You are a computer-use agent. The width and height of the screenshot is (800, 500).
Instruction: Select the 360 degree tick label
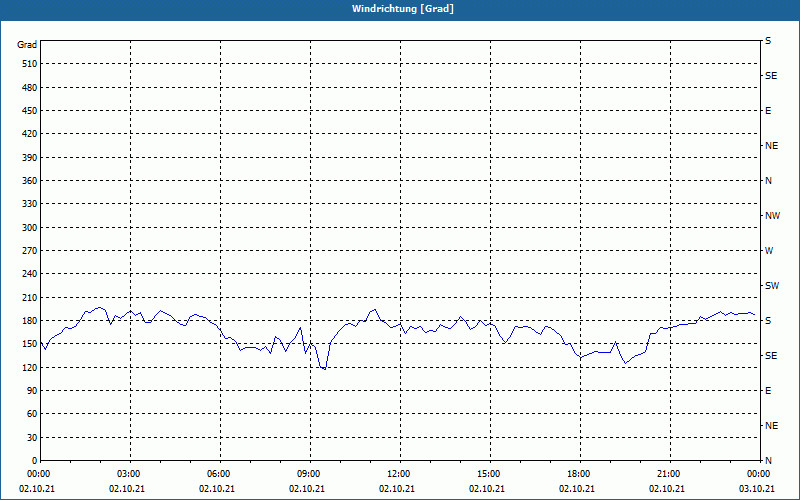(30, 181)
